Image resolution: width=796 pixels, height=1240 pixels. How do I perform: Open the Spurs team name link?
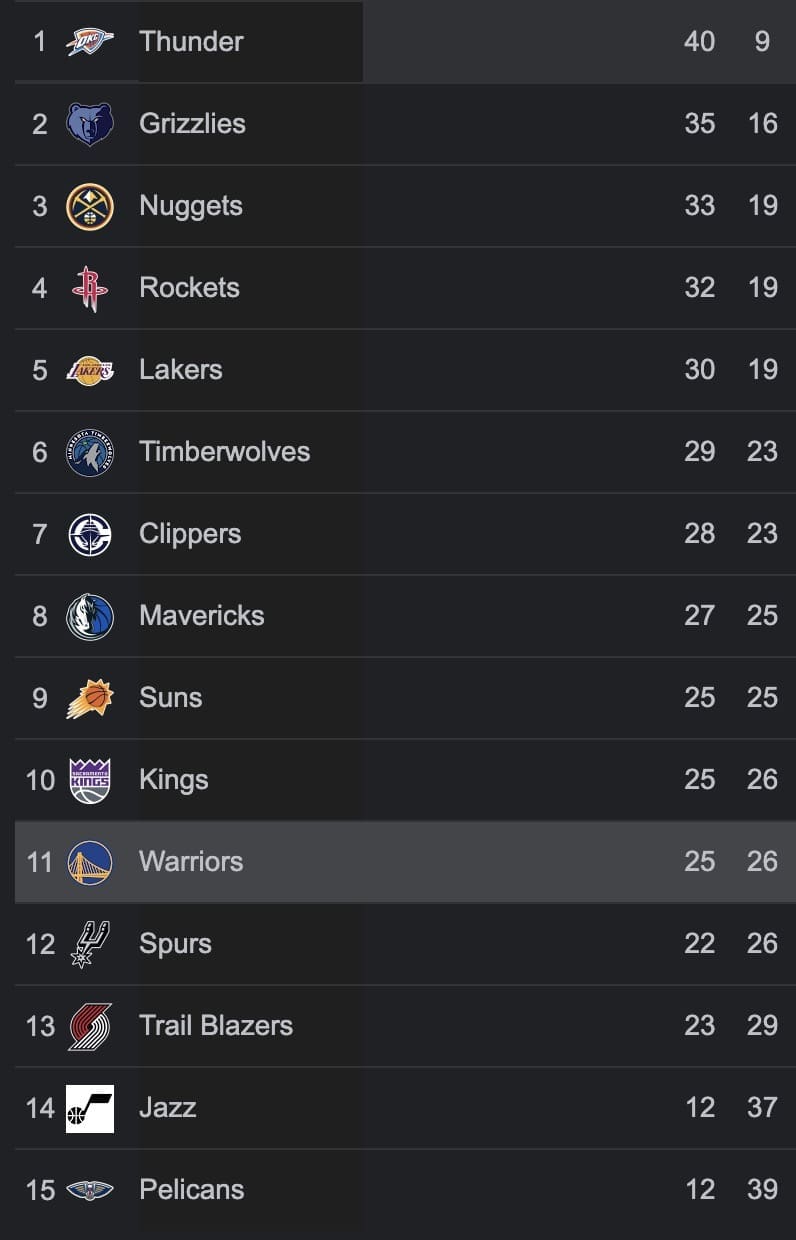point(175,943)
